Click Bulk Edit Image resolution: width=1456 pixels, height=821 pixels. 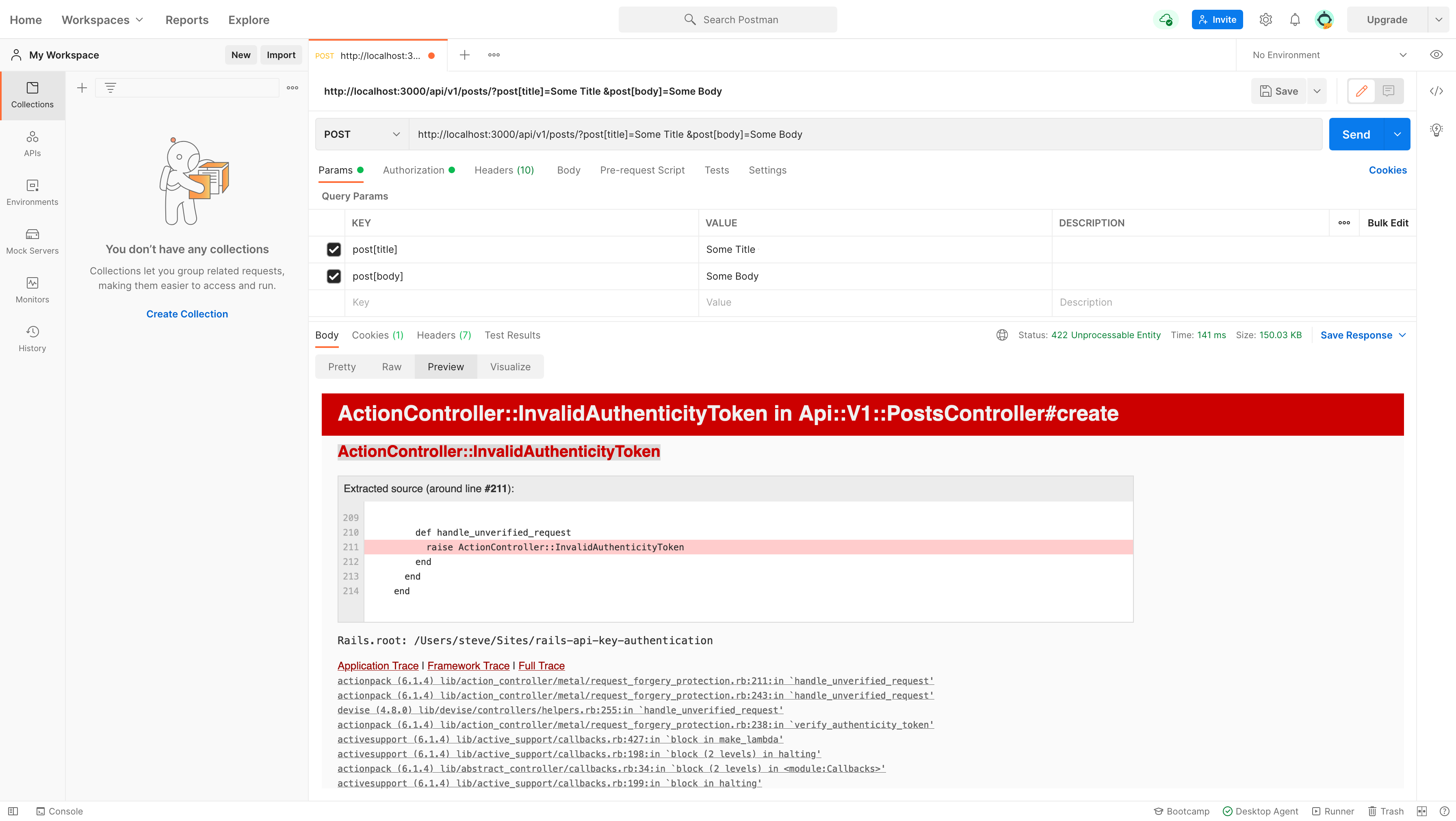pos(1388,223)
